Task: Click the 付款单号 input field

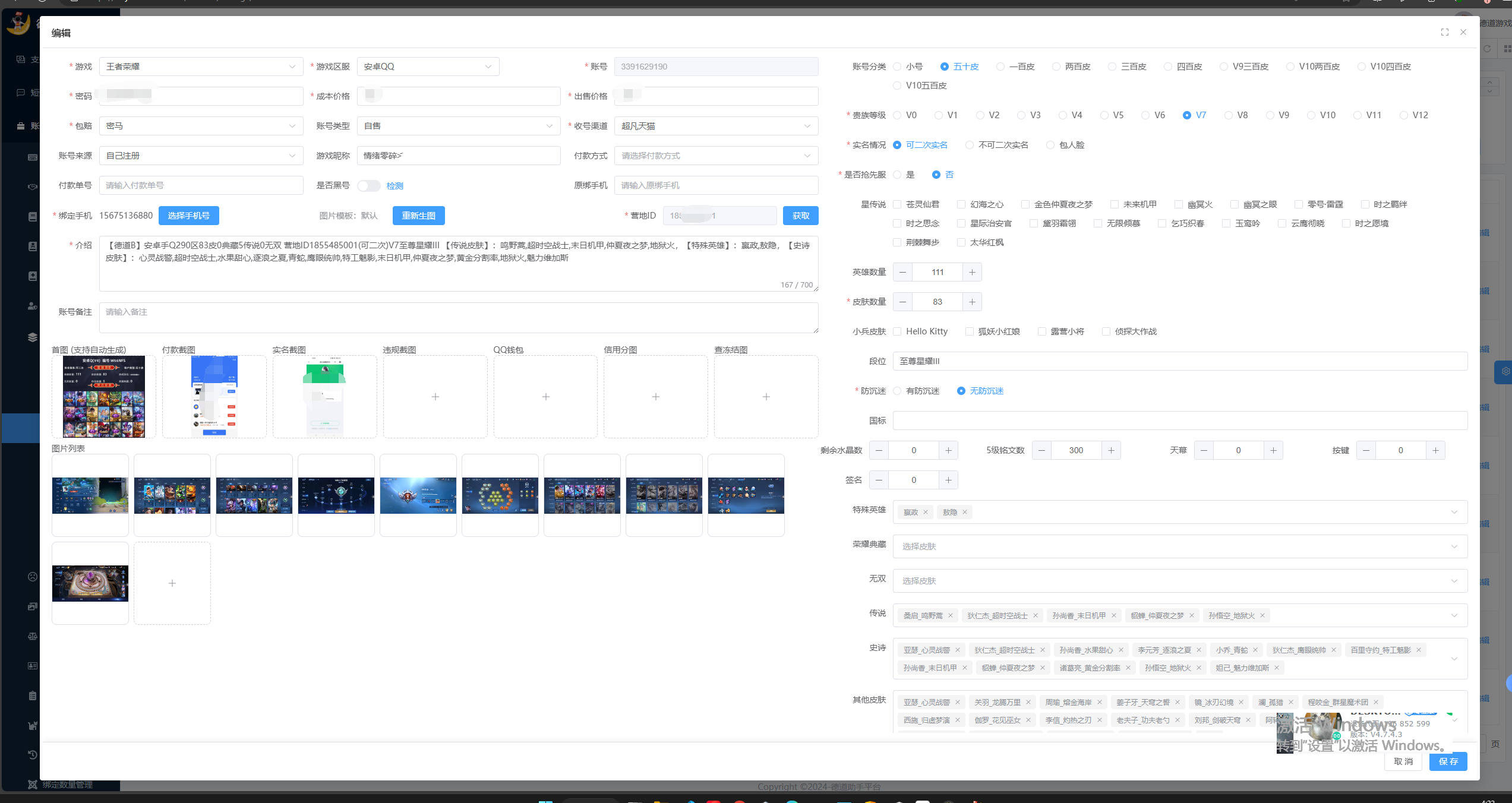Action: [201, 185]
